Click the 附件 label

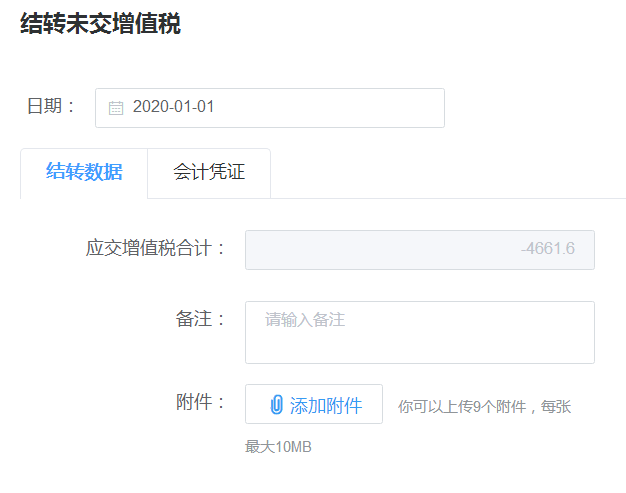pos(200,402)
